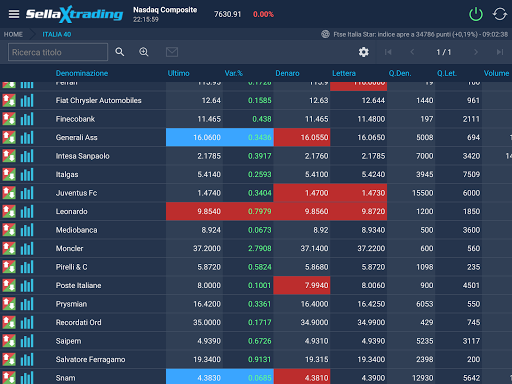Open the Juventus Fc stock row
The height and width of the screenshot is (384, 512).
coord(256,193)
